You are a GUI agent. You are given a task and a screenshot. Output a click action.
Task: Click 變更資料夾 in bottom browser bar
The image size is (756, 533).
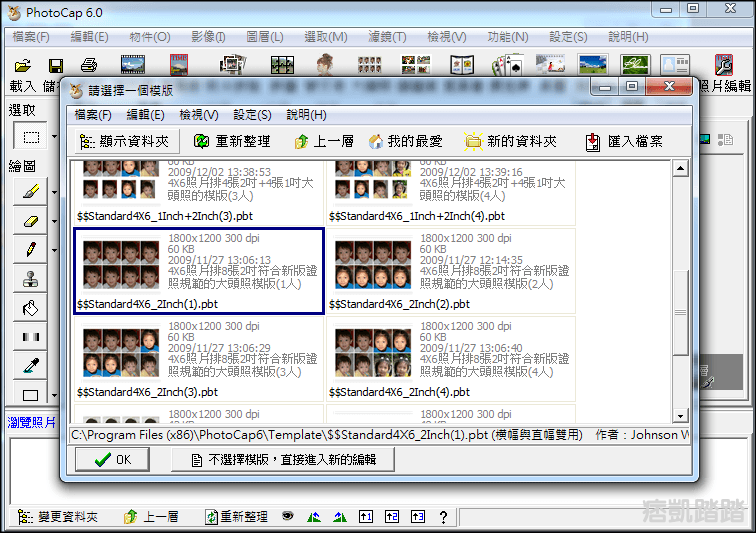(x=57, y=517)
